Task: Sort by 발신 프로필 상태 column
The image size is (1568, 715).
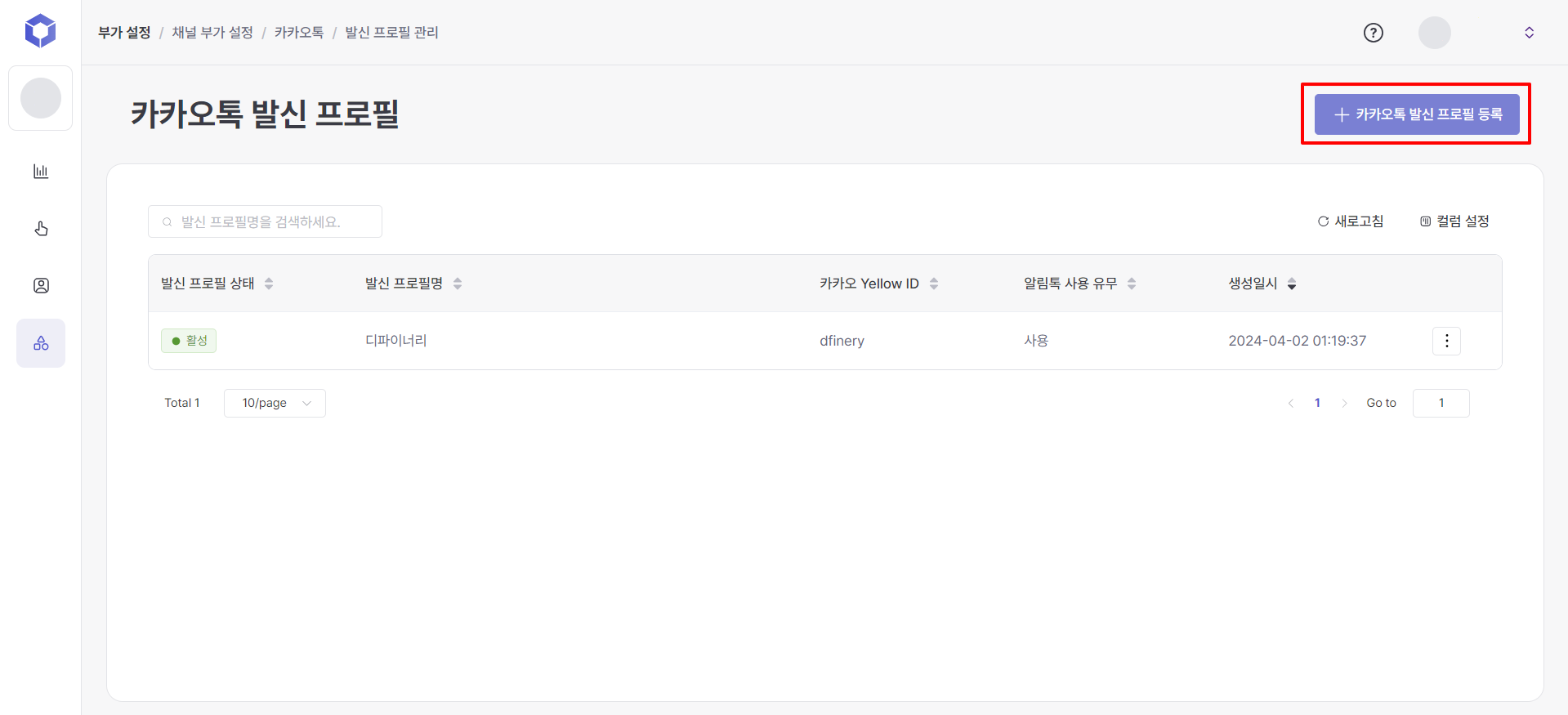Action: (269, 284)
